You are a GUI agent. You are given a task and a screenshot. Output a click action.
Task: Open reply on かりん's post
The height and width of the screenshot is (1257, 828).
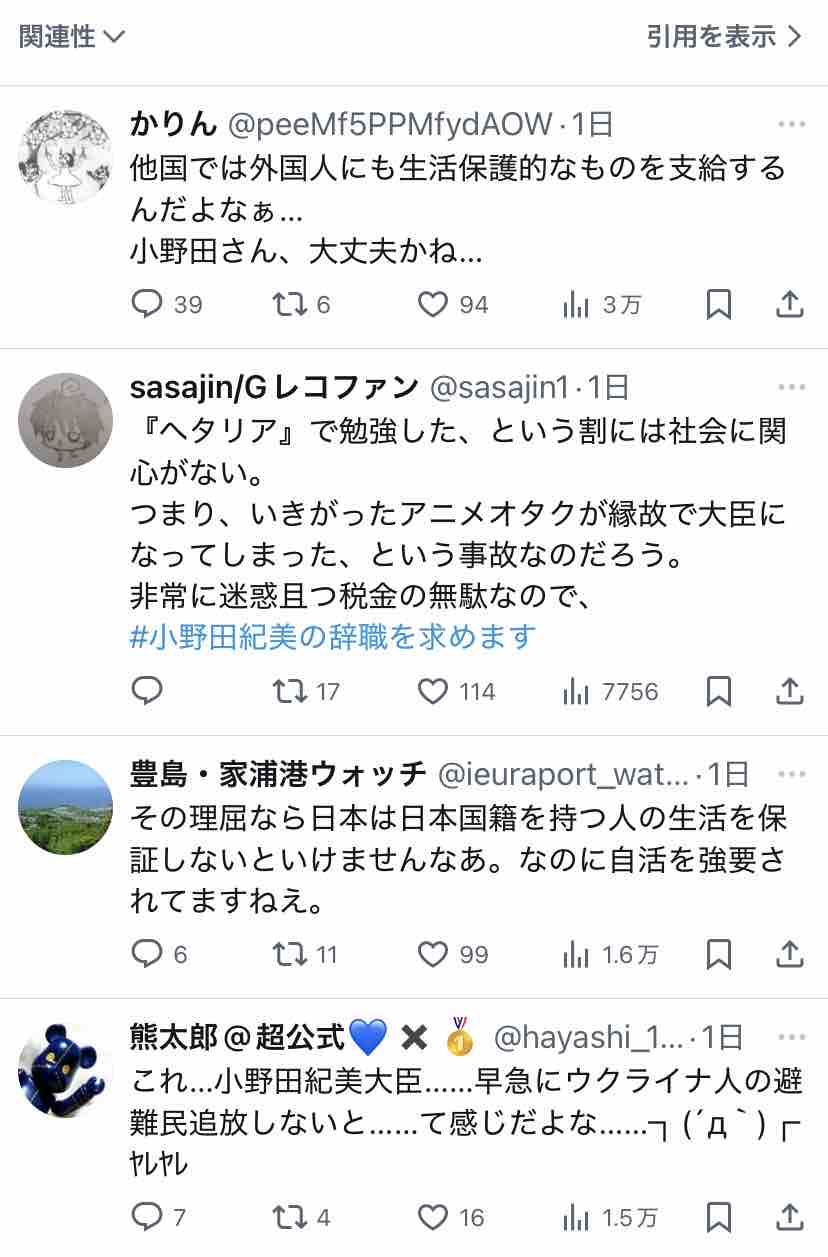167,305
